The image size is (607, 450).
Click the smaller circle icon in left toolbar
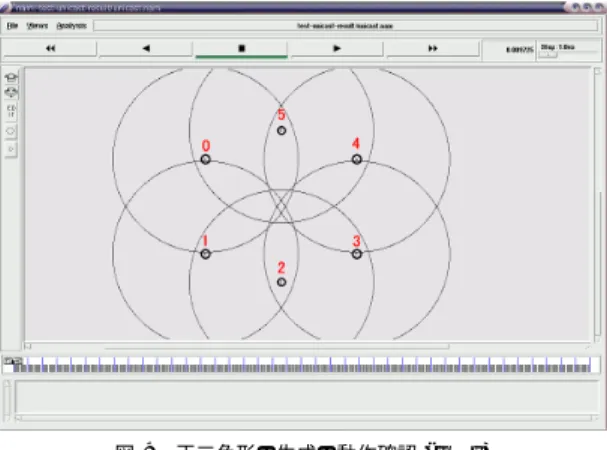click(11, 149)
